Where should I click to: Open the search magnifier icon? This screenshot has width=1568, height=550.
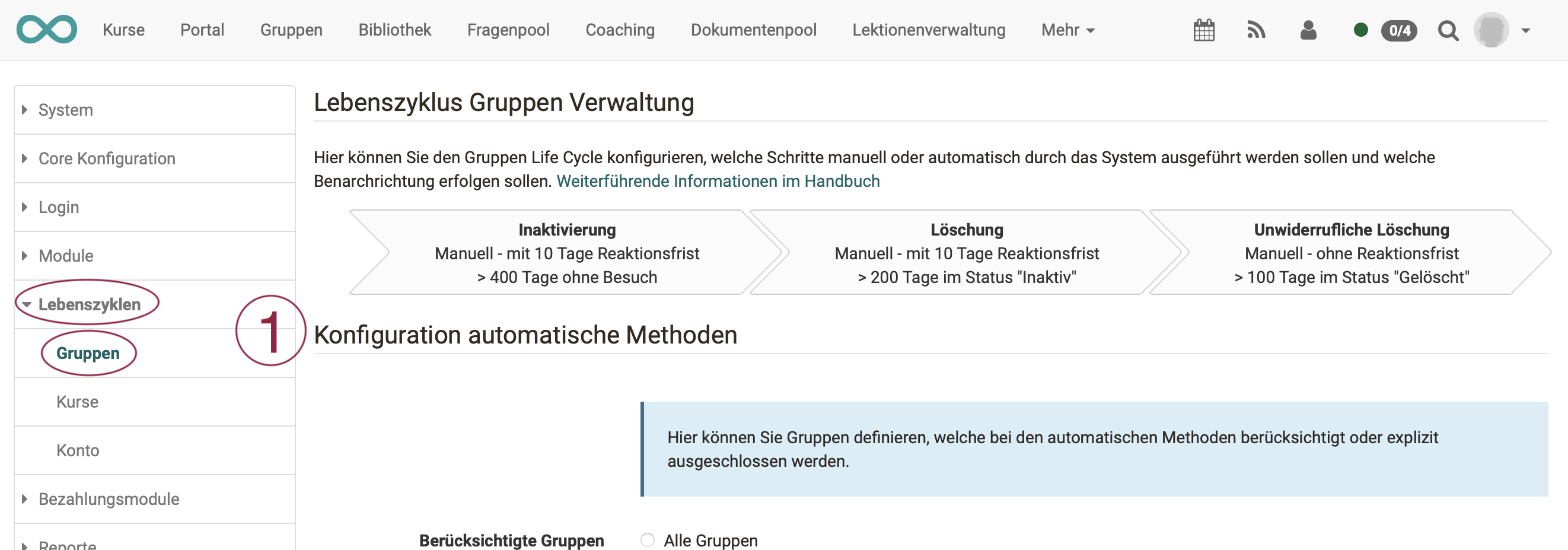(x=1448, y=30)
